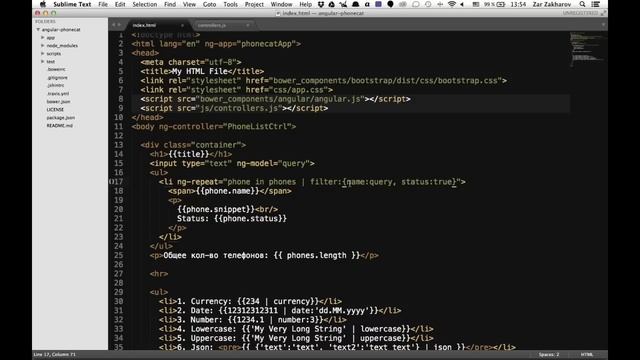Expand the scripts folder
This screenshot has height=360, width=640.
[42, 53]
